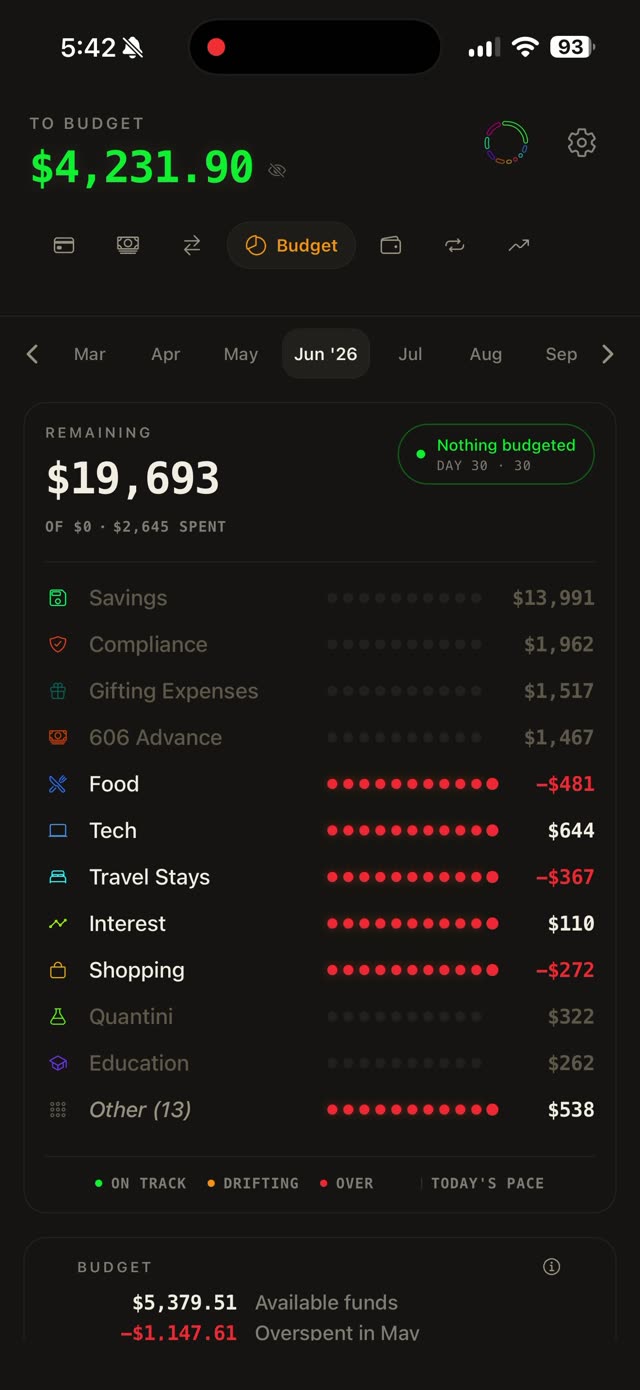Open the settings gear icon
Image resolution: width=640 pixels, height=1390 pixels.
pyautogui.click(x=581, y=143)
